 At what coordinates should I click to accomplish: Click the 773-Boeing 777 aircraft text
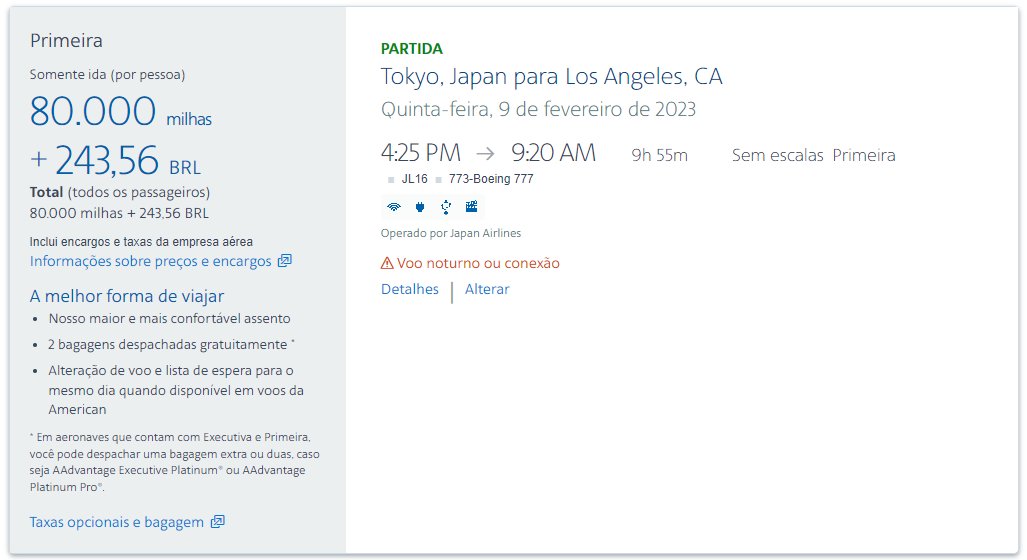(491, 179)
